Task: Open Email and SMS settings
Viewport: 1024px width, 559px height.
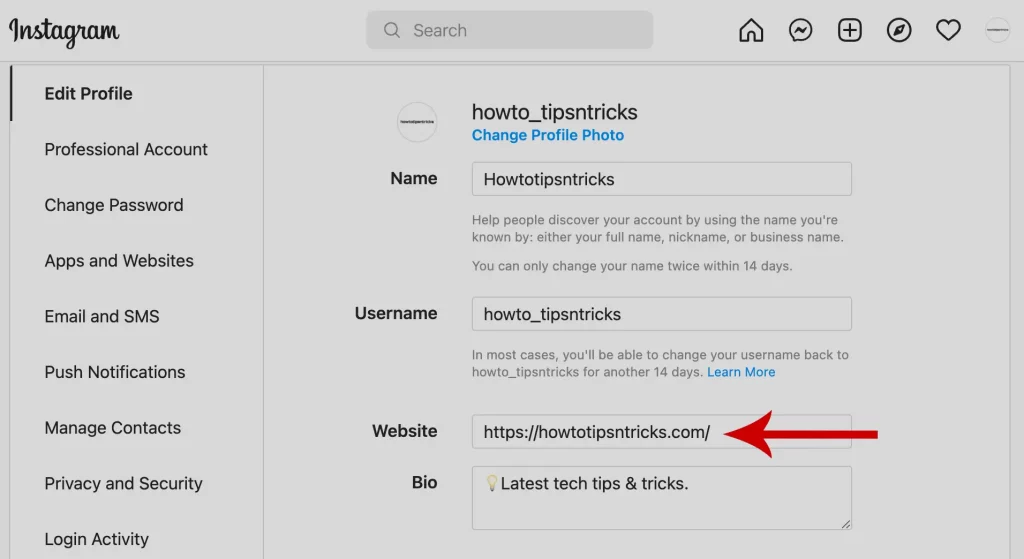Action: [102, 316]
